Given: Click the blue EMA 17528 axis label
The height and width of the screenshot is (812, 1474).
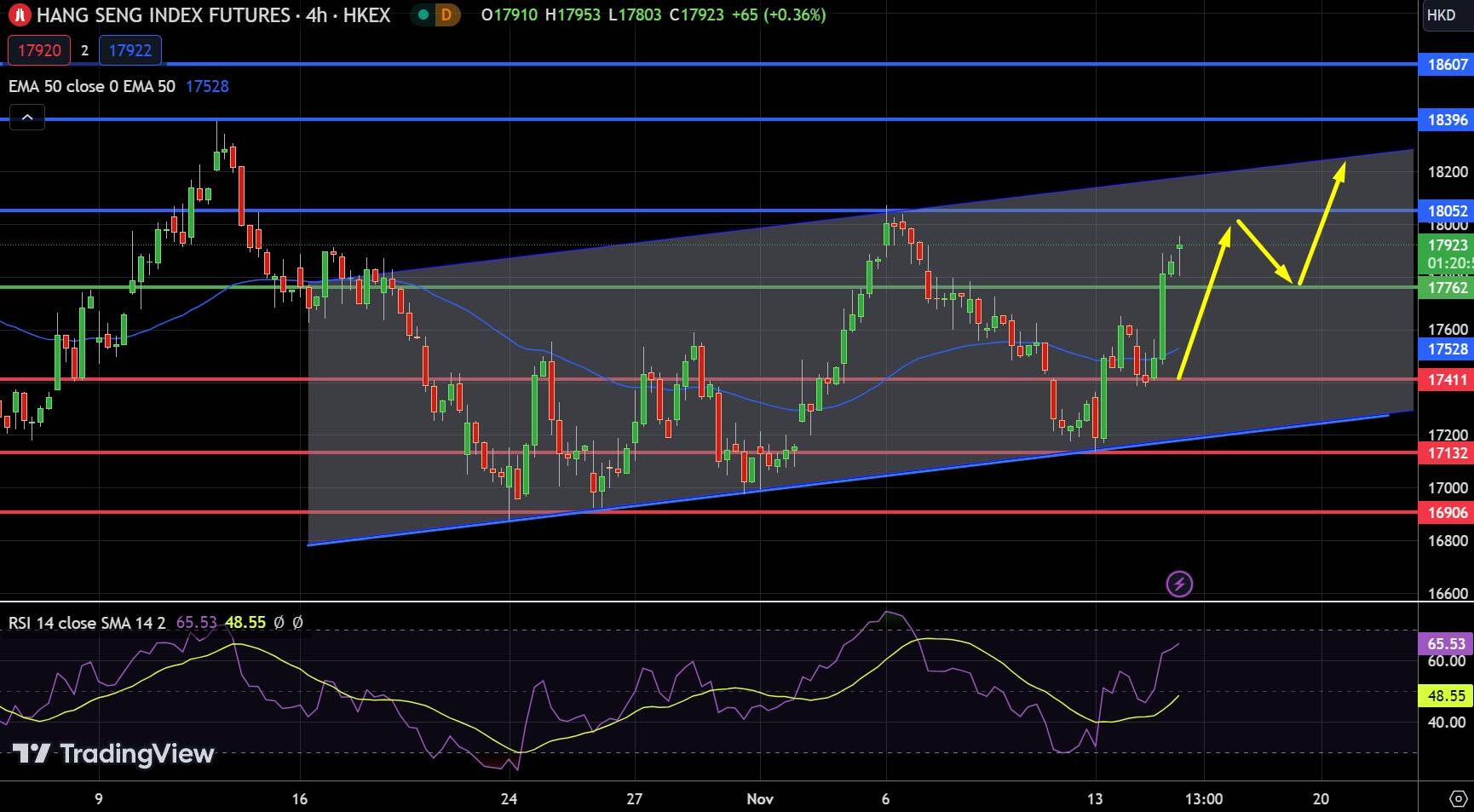Looking at the screenshot, I should click(x=1446, y=348).
